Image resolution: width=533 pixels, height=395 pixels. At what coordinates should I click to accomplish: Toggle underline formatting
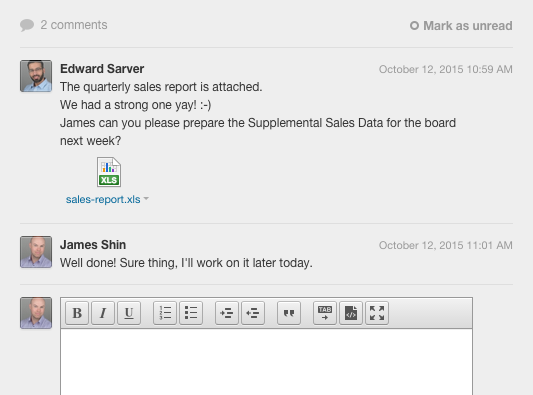pos(129,313)
